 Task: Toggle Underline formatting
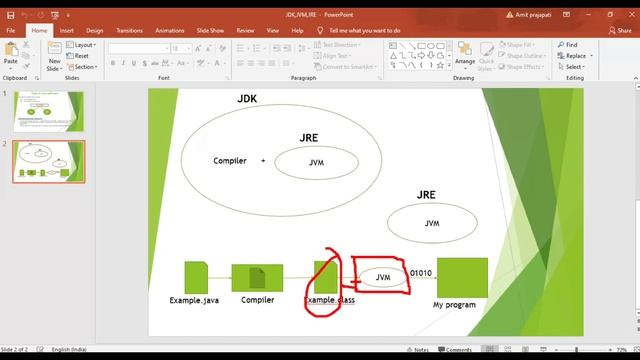(x=134, y=63)
